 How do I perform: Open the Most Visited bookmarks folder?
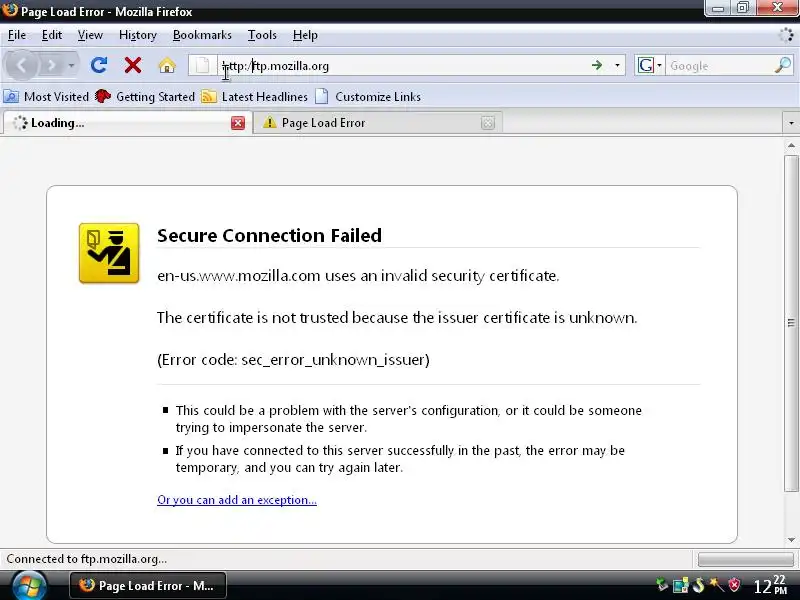pyautogui.click(x=46, y=96)
